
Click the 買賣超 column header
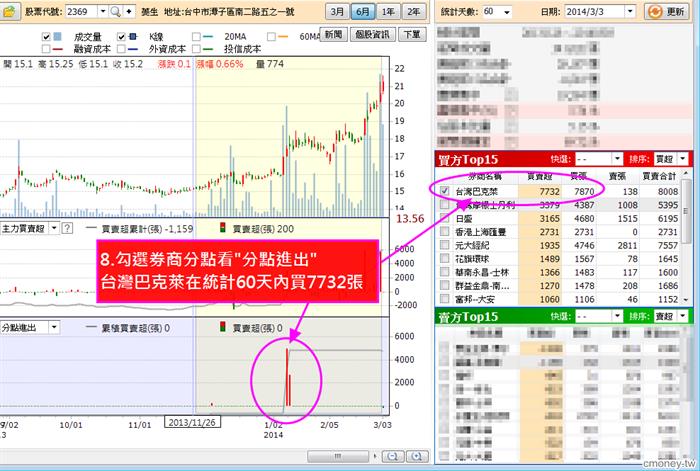point(540,176)
